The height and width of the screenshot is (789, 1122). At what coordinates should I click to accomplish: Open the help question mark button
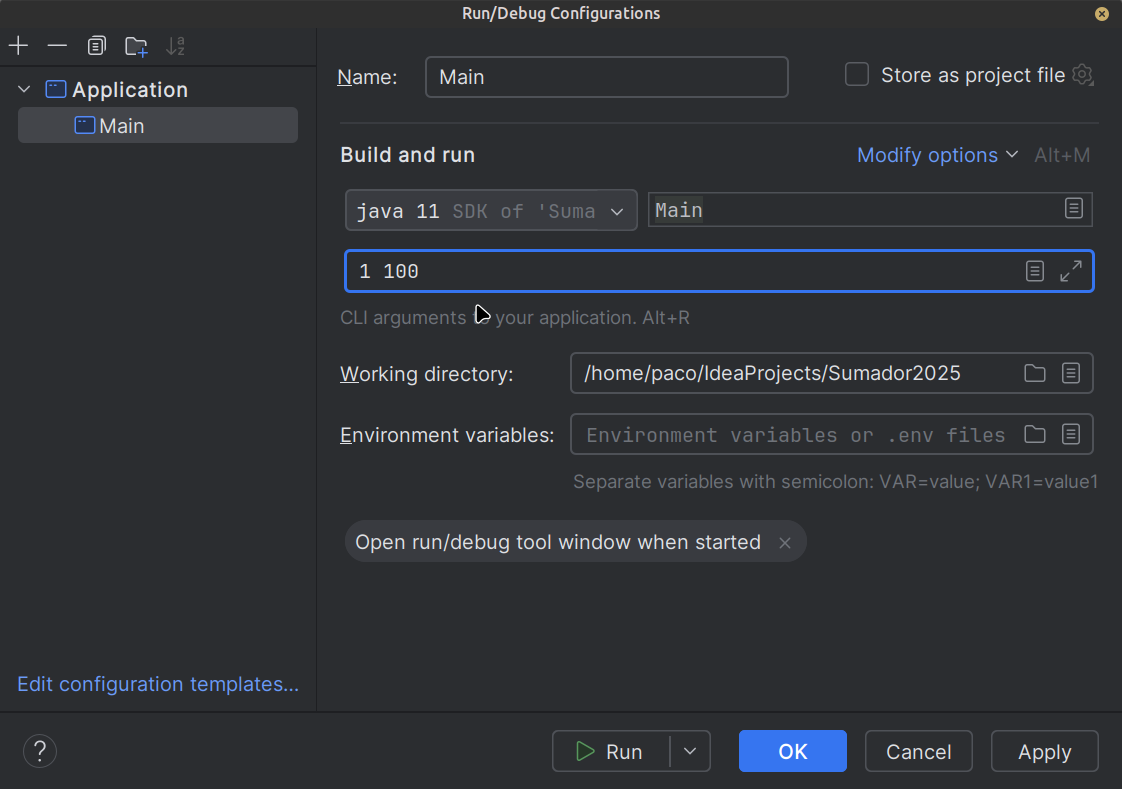coord(40,751)
